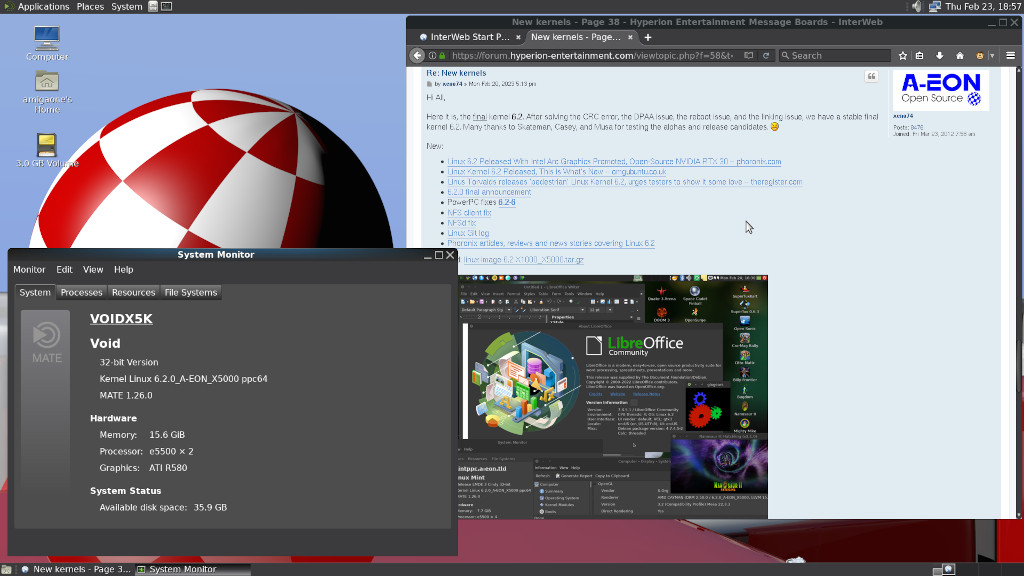
Task: Switch to the Resources tab
Action: (133, 293)
